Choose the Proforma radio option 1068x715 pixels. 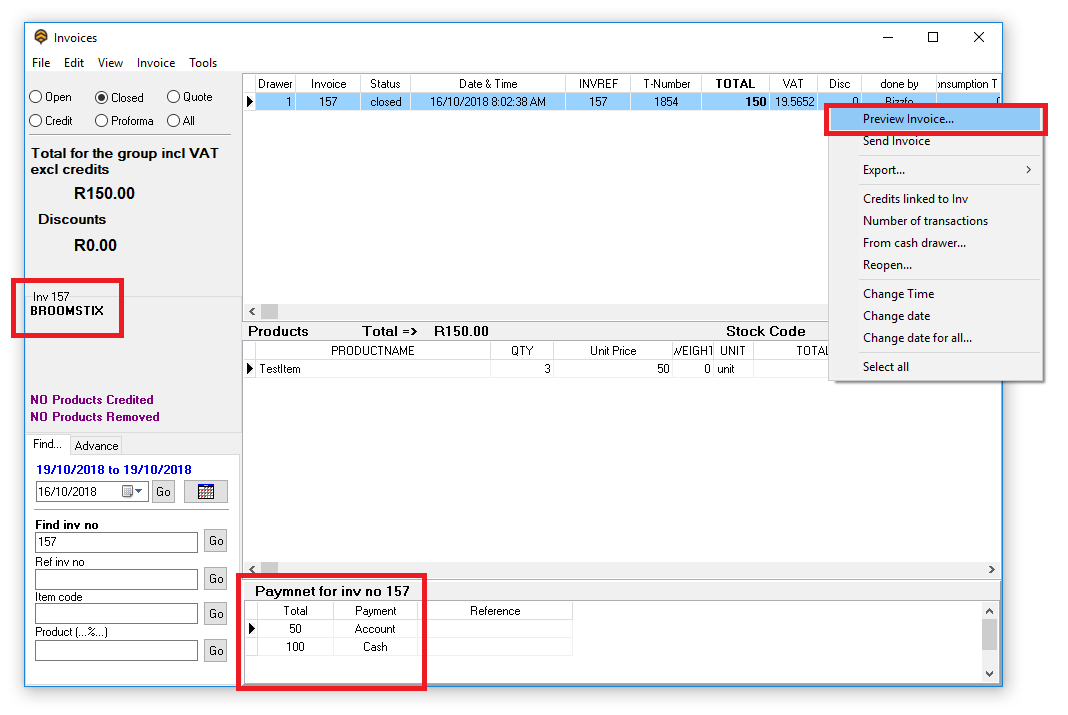pos(102,121)
